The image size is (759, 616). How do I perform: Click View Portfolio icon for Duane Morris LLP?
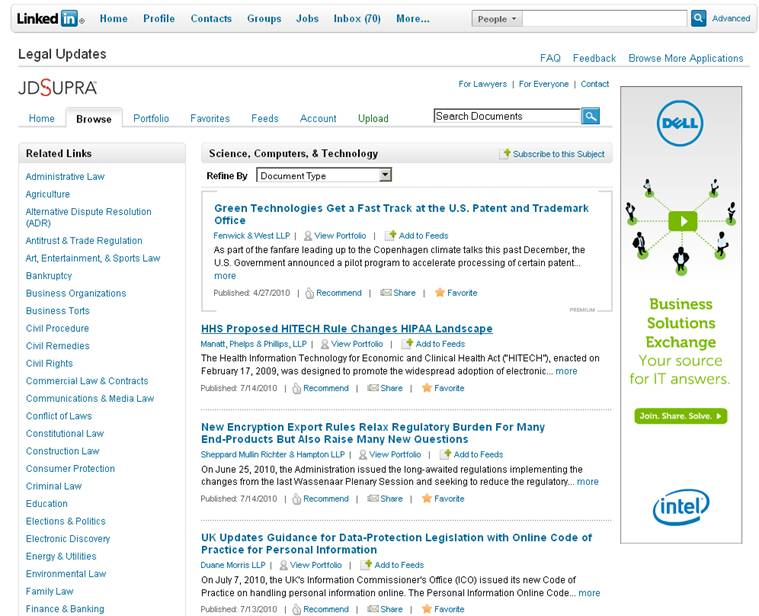click(284, 565)
